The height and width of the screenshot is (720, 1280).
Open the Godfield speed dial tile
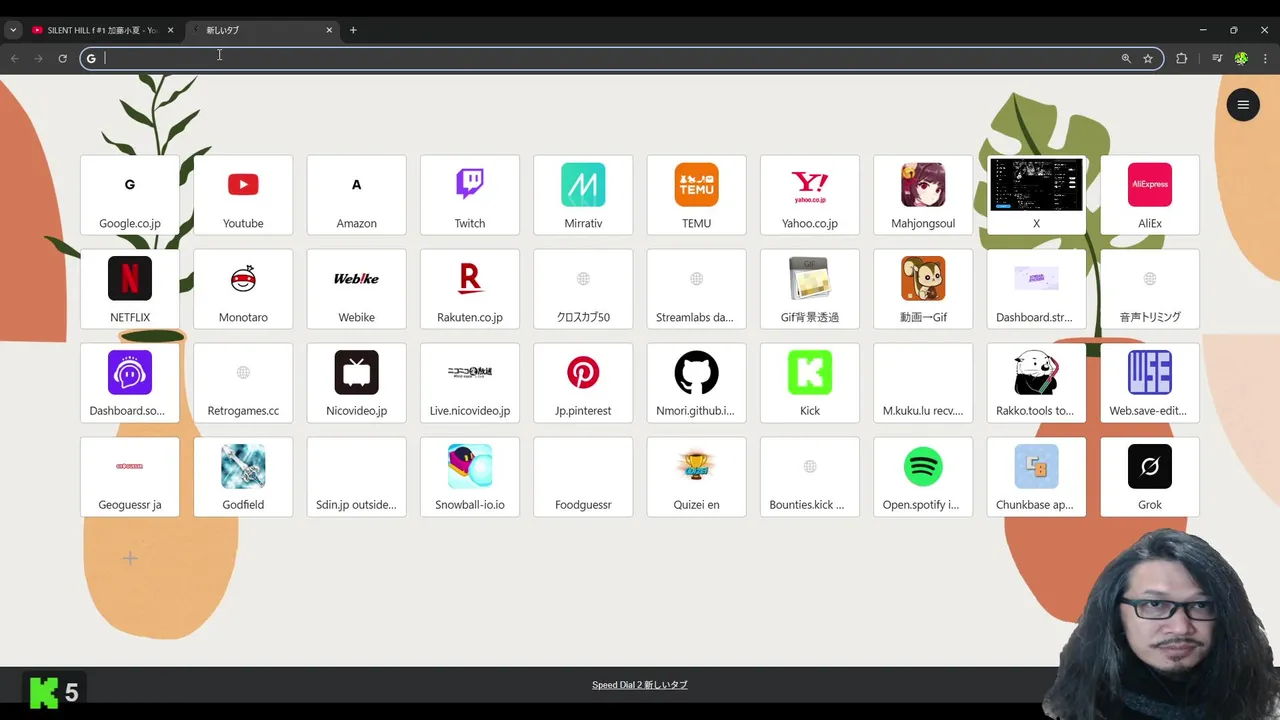click(x=243, y=477)
